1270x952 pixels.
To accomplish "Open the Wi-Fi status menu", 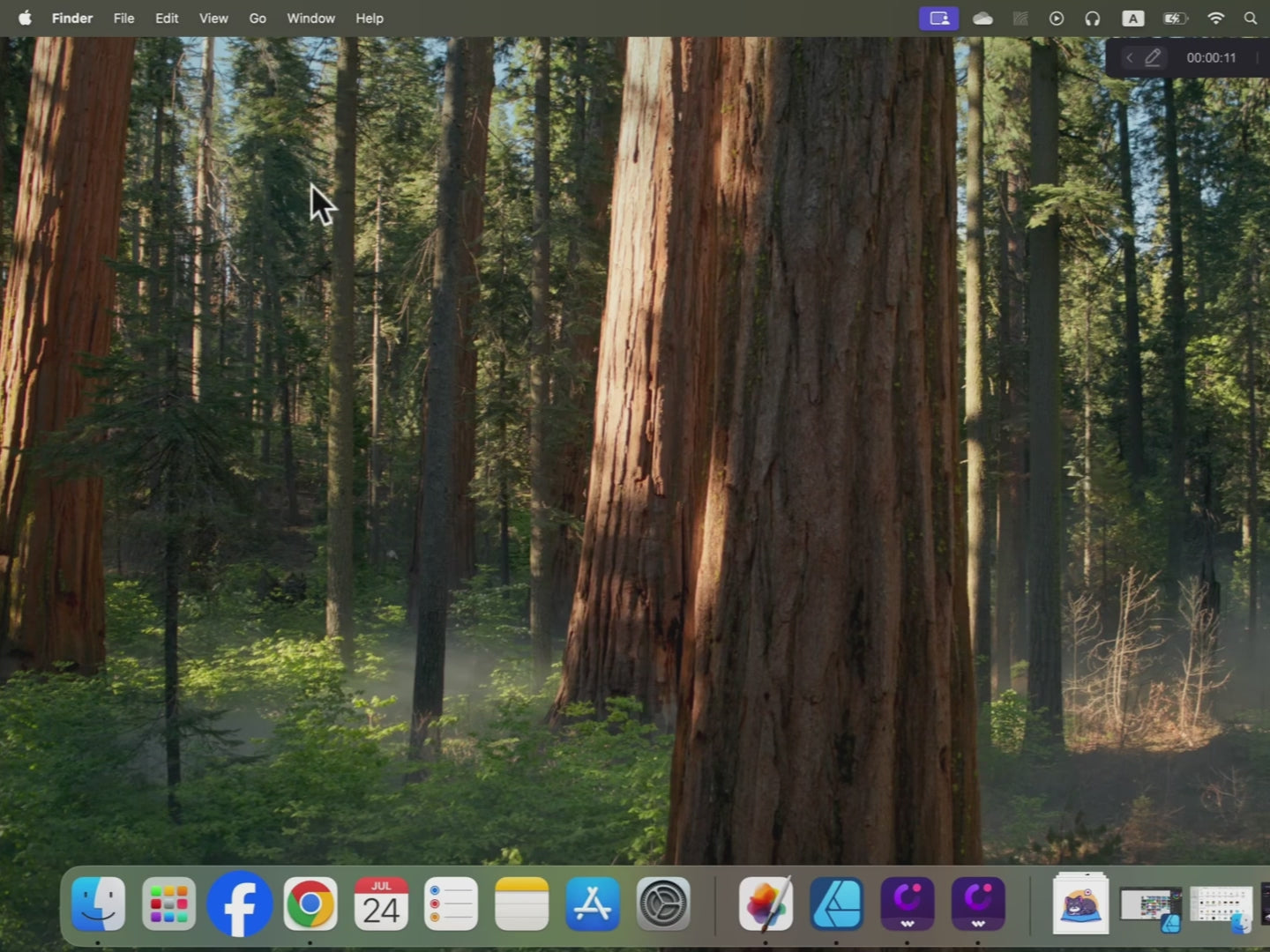I will (1215, 19).
